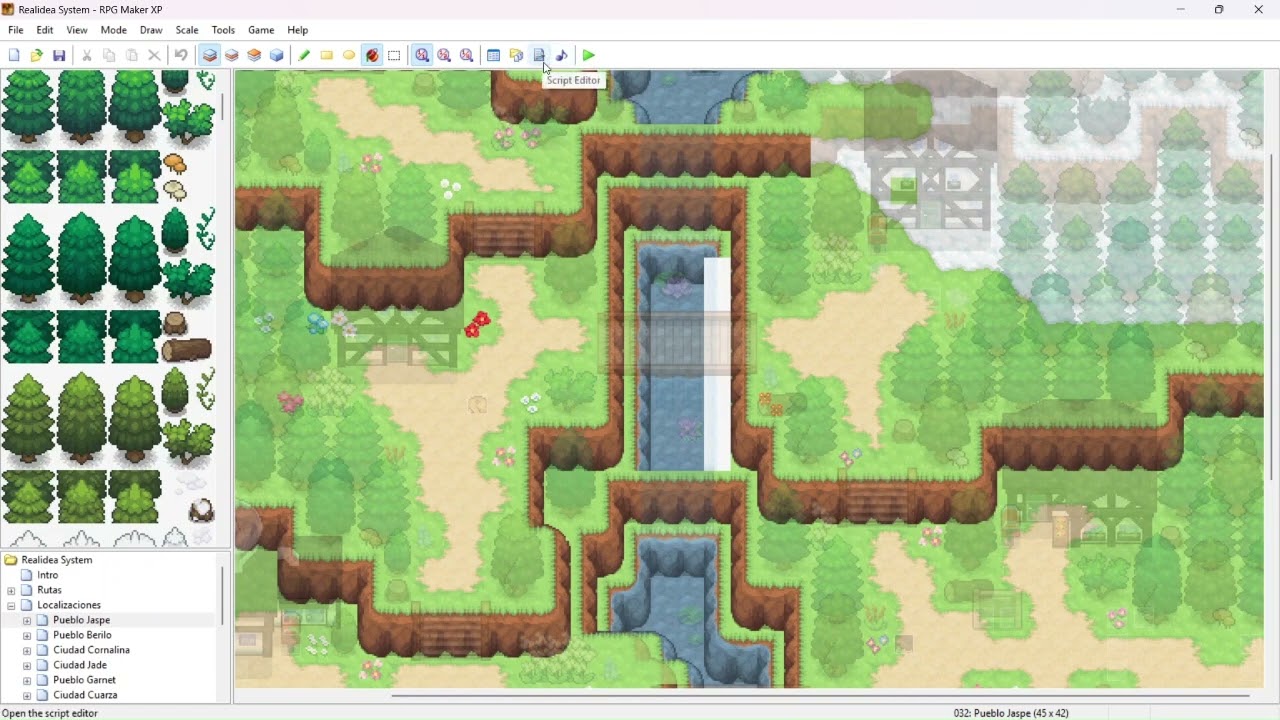1280x720 pixels.
Task: Select Layer 2 editing mode
Action: tap(231, 56)
